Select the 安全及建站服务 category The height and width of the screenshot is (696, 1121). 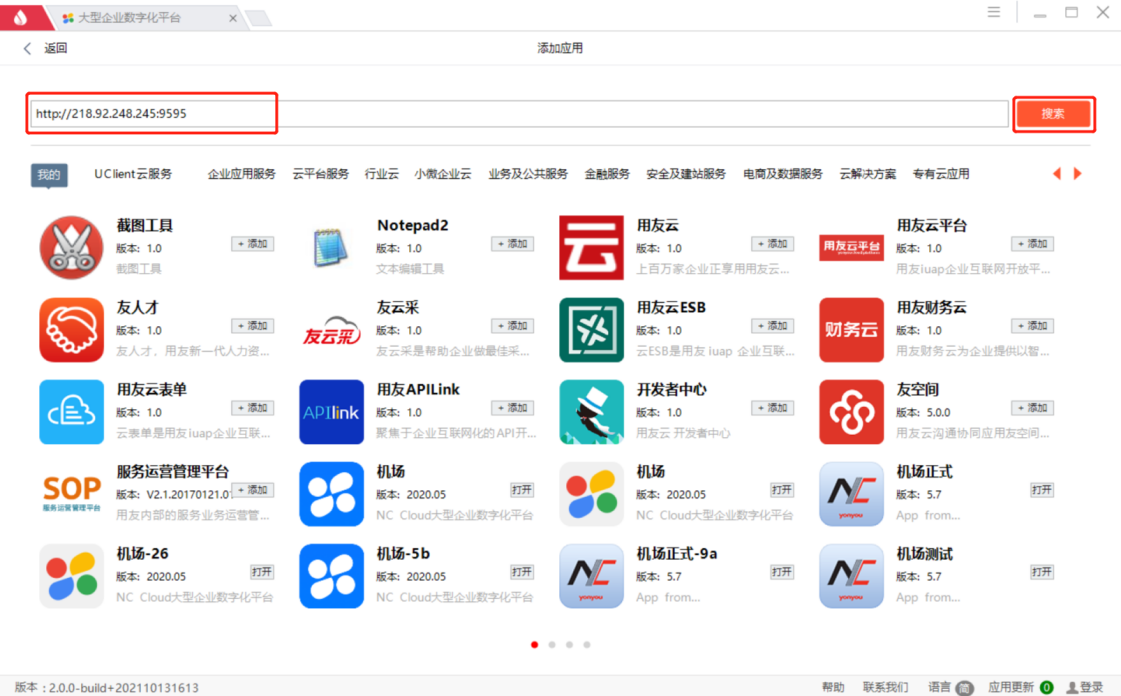686,174
